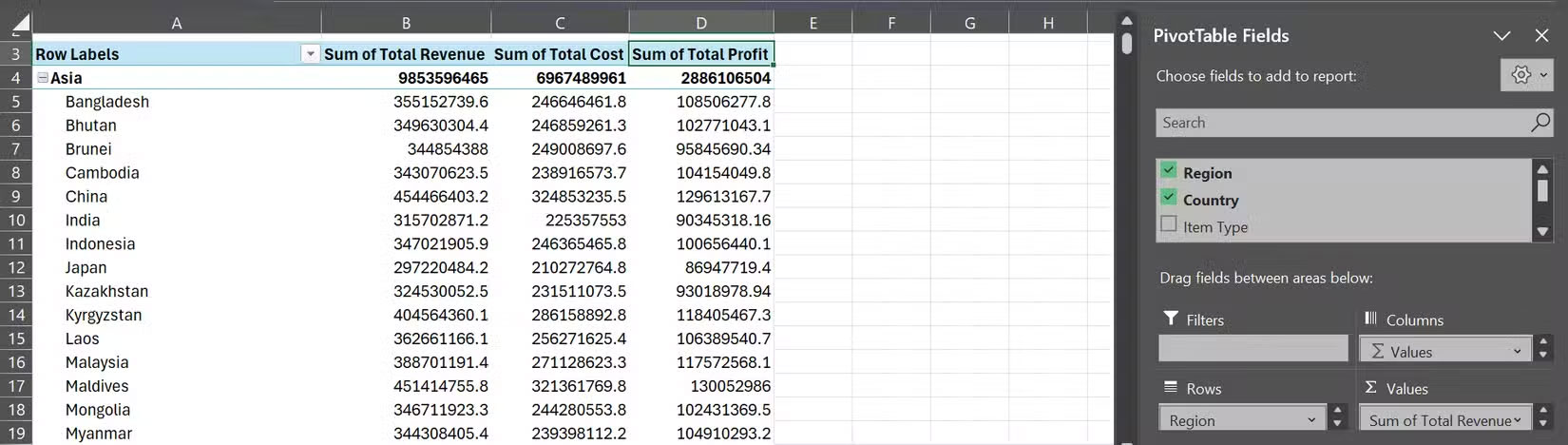Select column D header
Viewport: 1568px width, 445px height.
700,23
